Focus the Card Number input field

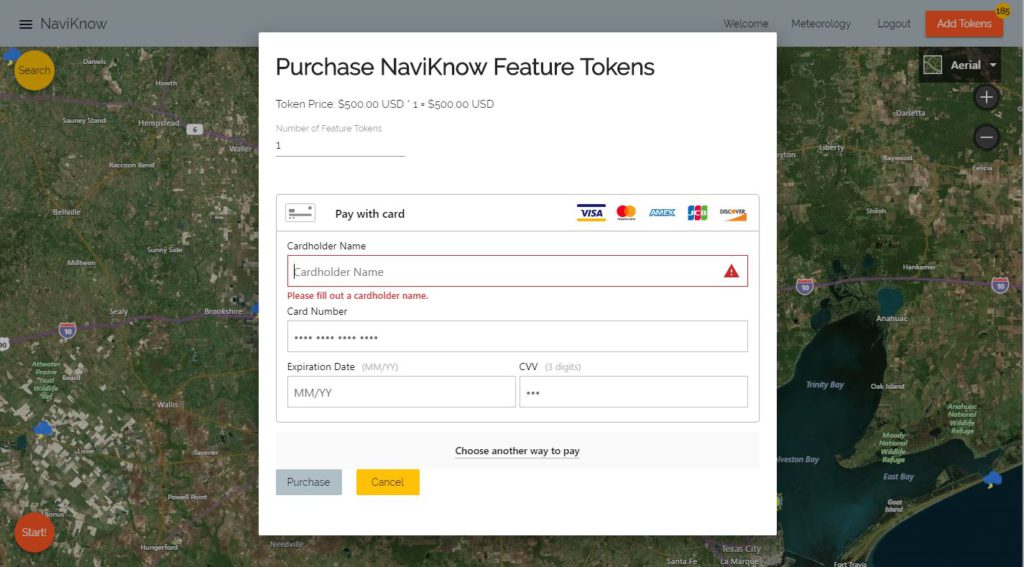517,336
